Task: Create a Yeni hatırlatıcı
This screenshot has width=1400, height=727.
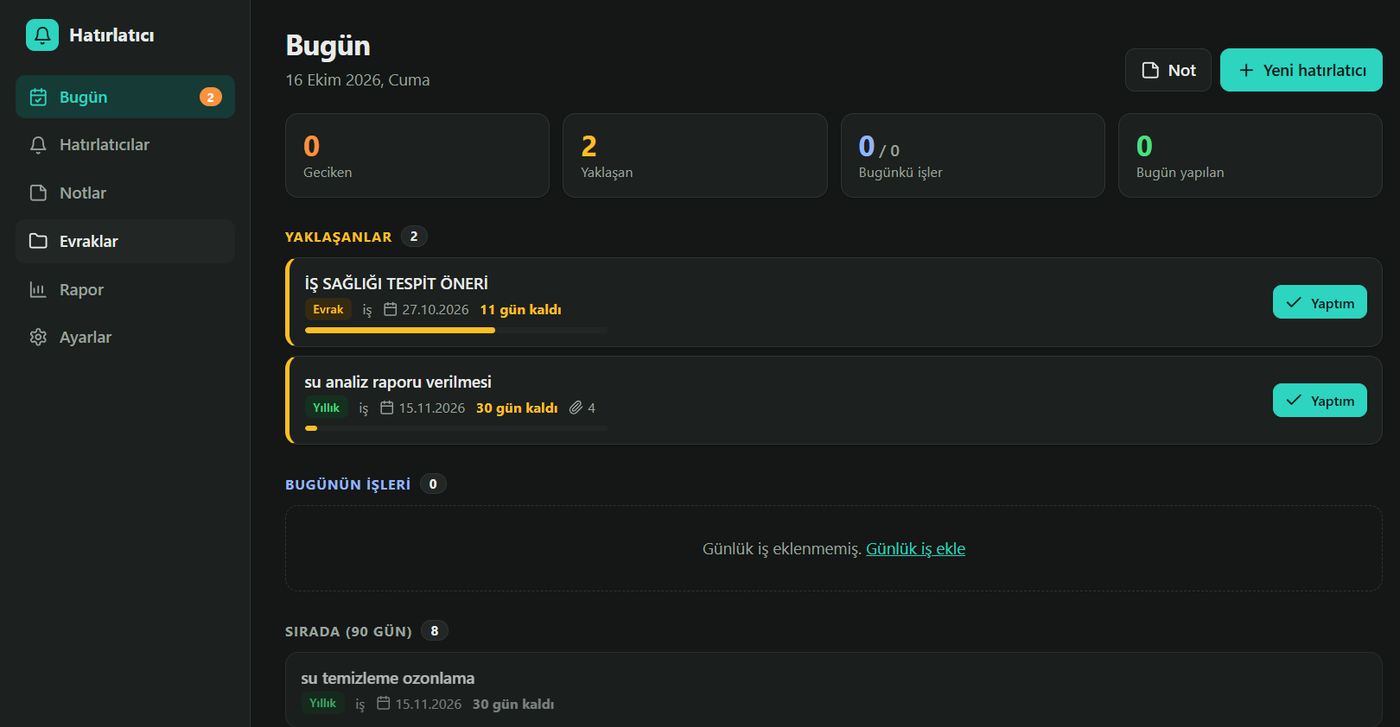Action: click(x=1301, y=70)
